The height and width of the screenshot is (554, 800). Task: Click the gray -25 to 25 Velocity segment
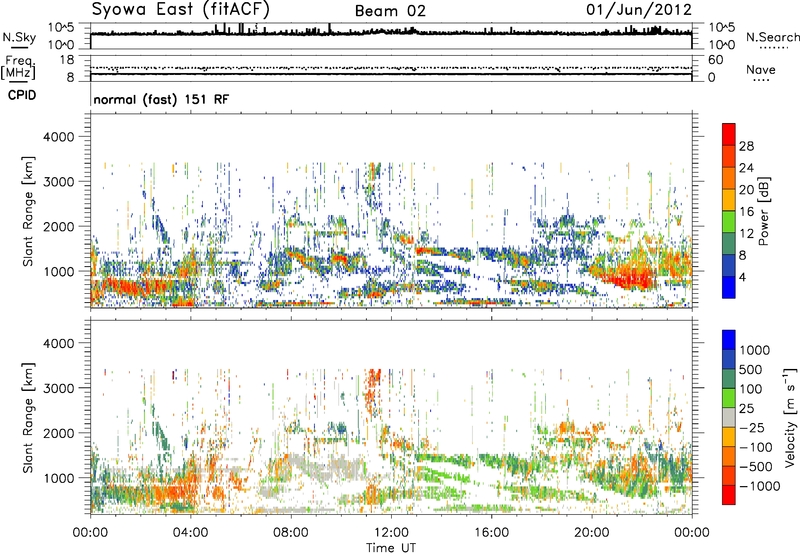[x=729, y=417]
